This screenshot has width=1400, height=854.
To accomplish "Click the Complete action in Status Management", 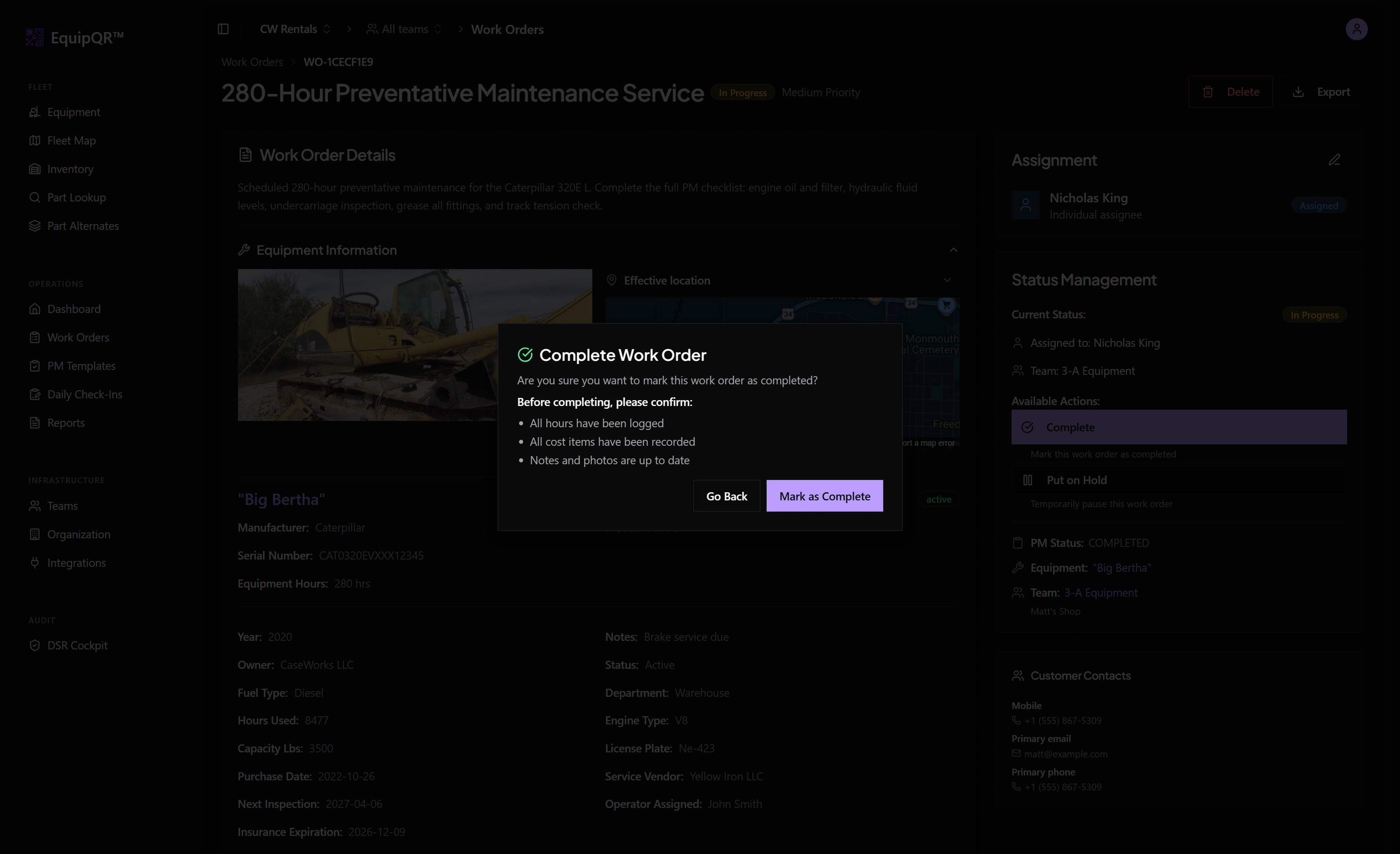I will click(x=1178, y=427).
